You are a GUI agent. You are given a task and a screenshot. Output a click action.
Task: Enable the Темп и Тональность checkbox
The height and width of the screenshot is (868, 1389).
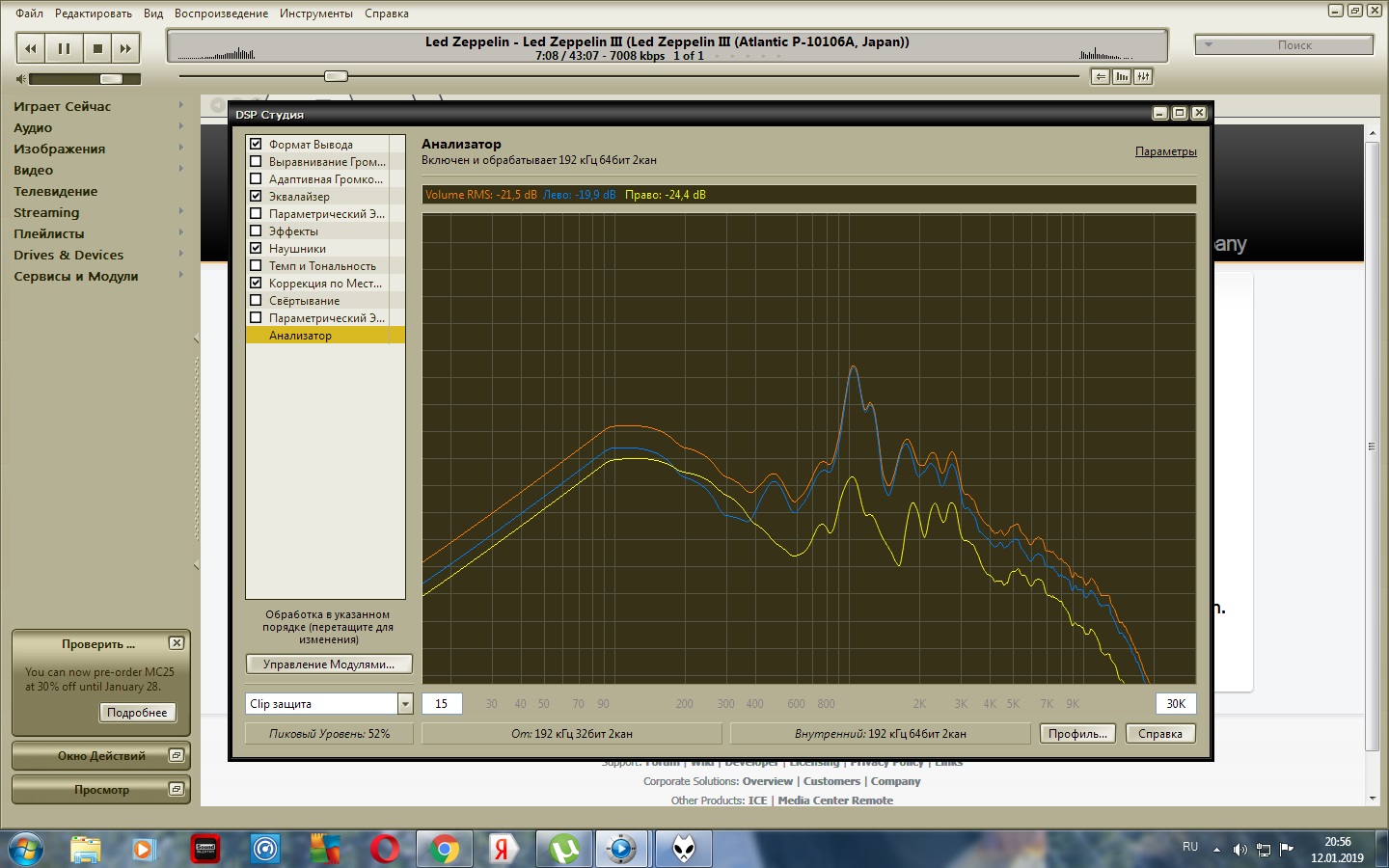(x=256, y=266)
